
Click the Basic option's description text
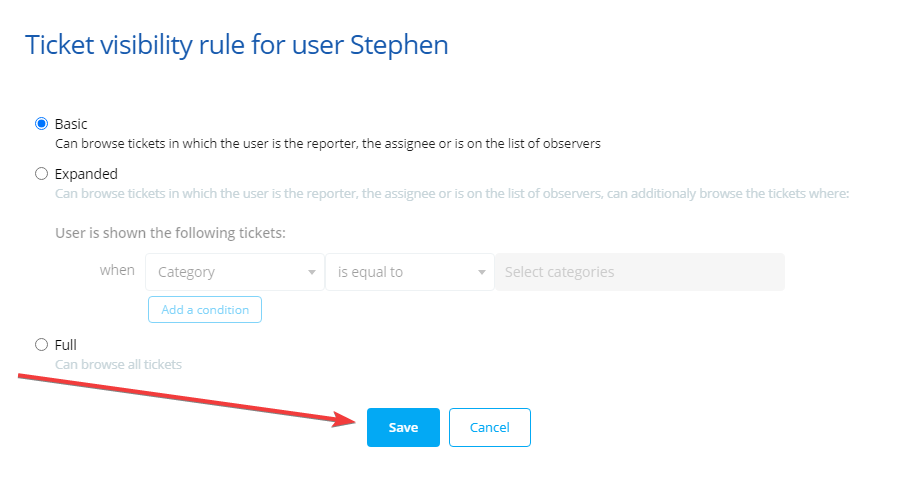[327, 144]
